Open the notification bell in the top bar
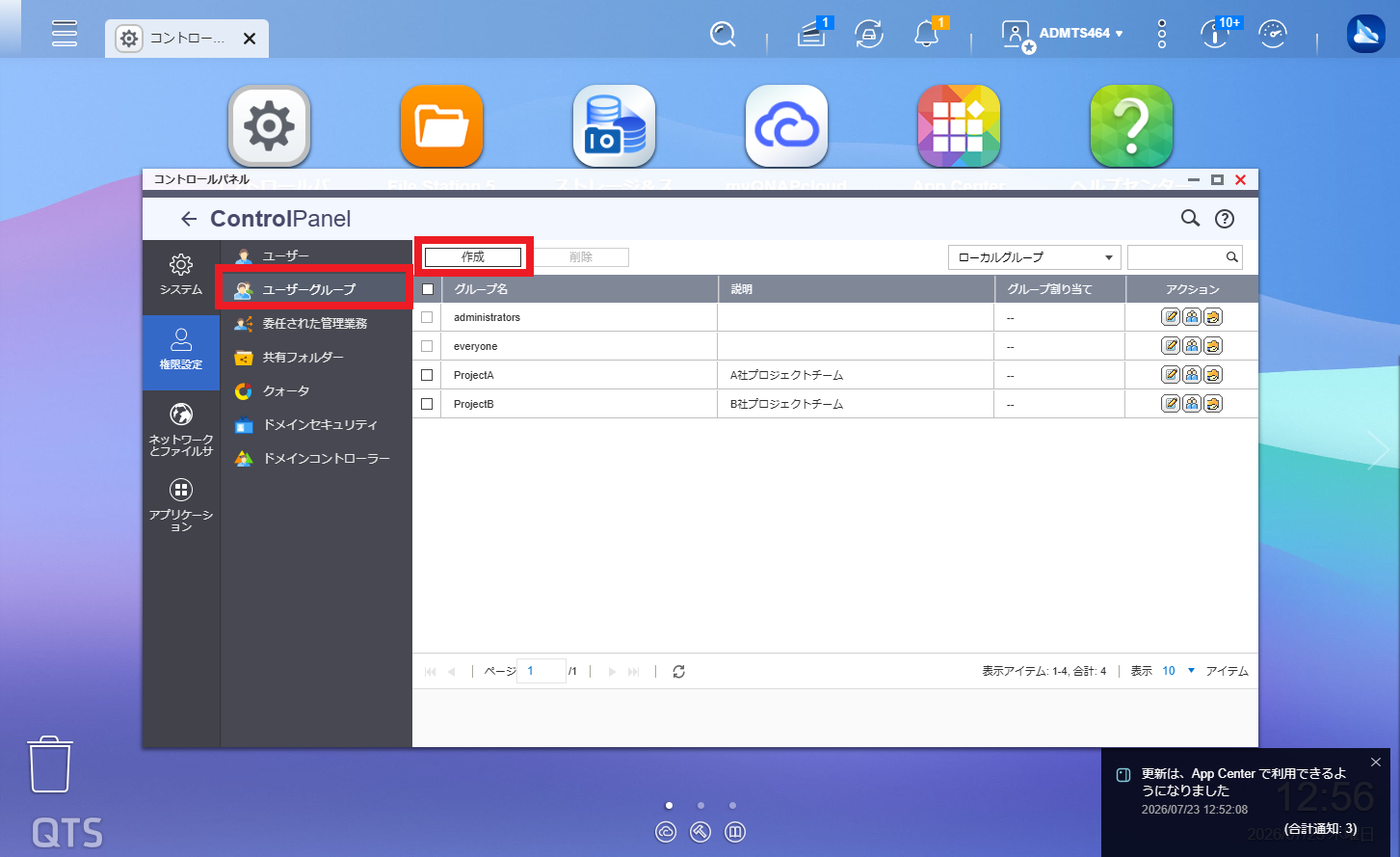The width and height of the screenshot is (1400, 857). pyautogui.click(x=926, y=35)
